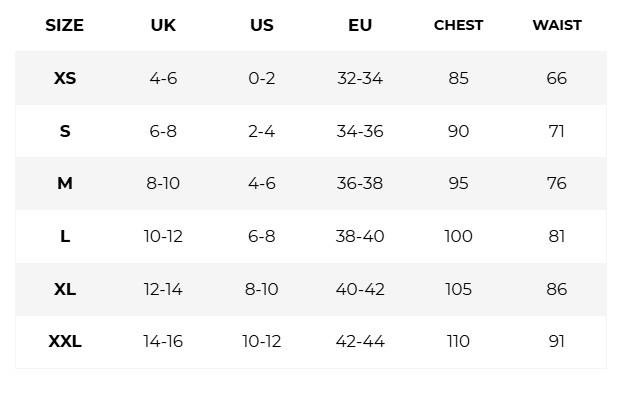Select the M size row label
619x406 pixels.
coord(65,183)
